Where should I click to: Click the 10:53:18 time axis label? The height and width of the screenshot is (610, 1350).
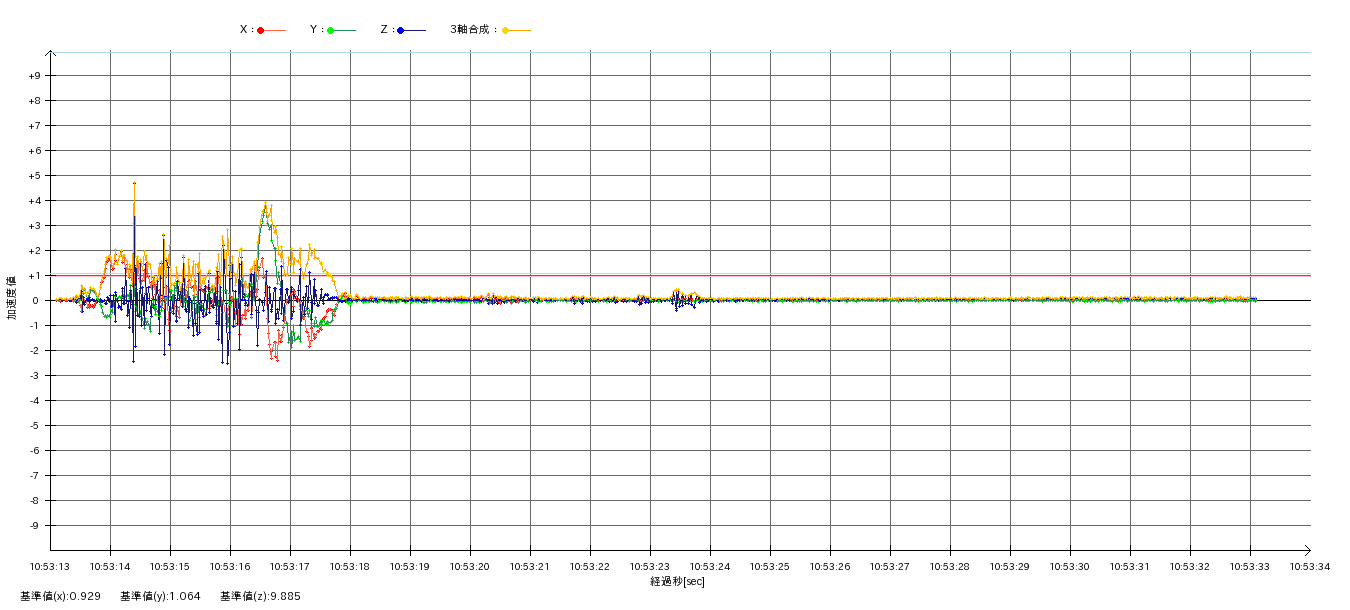coord(350,567)
